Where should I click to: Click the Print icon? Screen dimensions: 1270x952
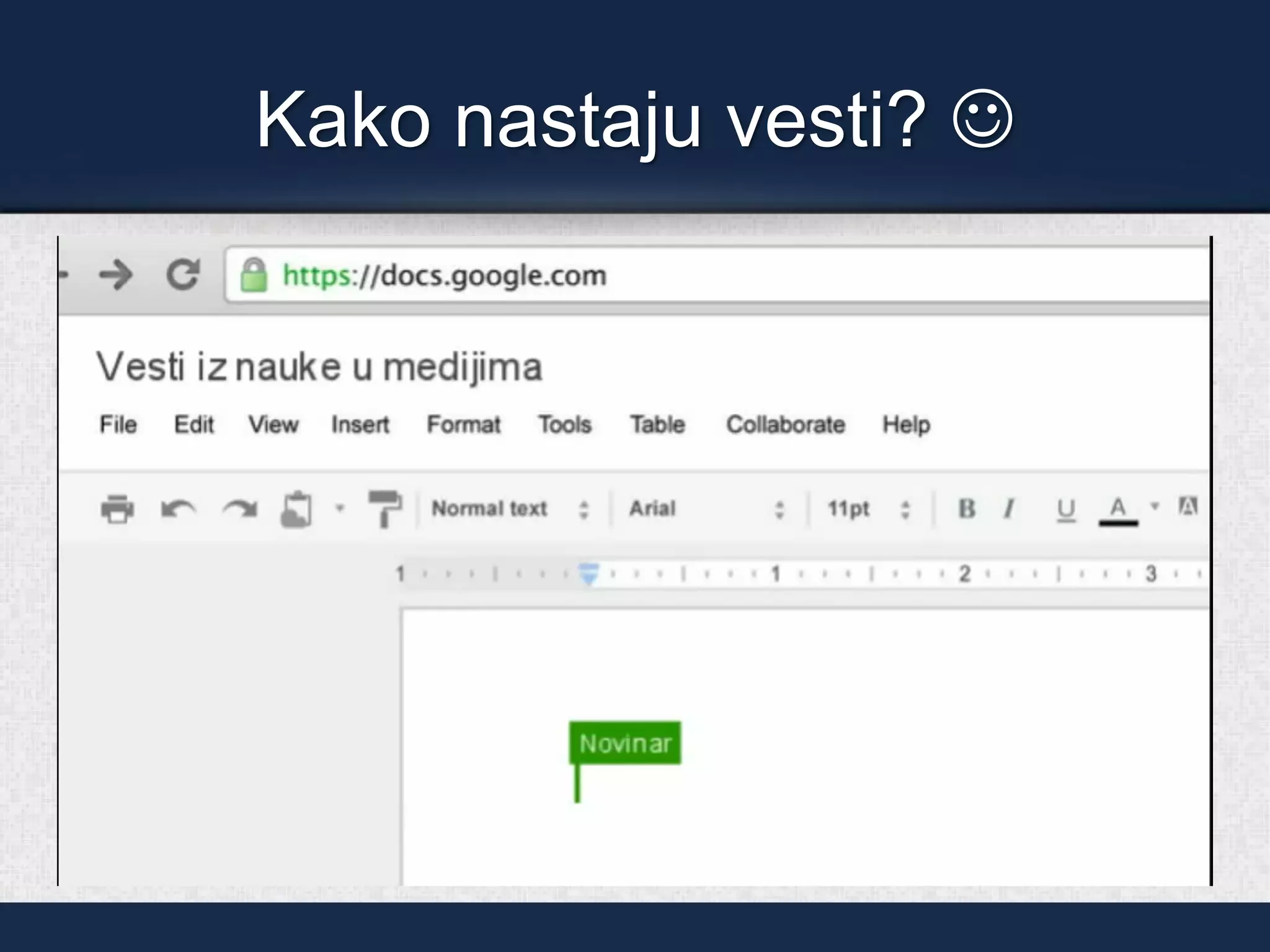(x=117, y=509)
